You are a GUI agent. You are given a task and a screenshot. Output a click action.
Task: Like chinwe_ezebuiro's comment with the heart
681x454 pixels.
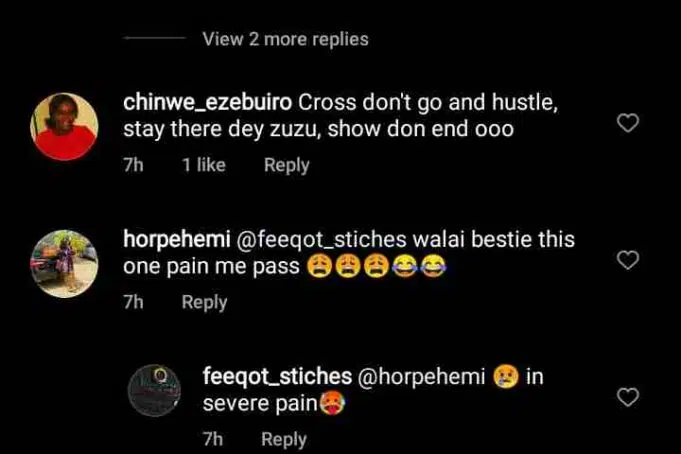click(628, 123)
